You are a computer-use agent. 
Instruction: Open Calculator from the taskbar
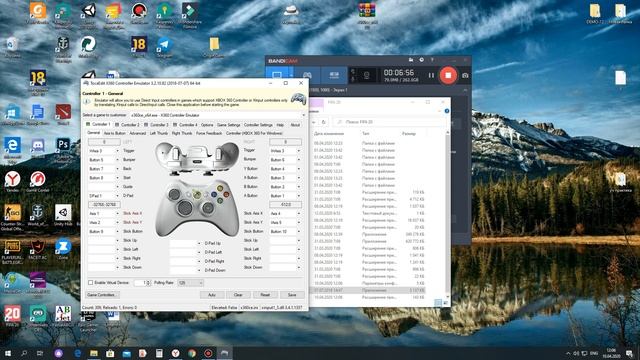[x=159, y=353]
